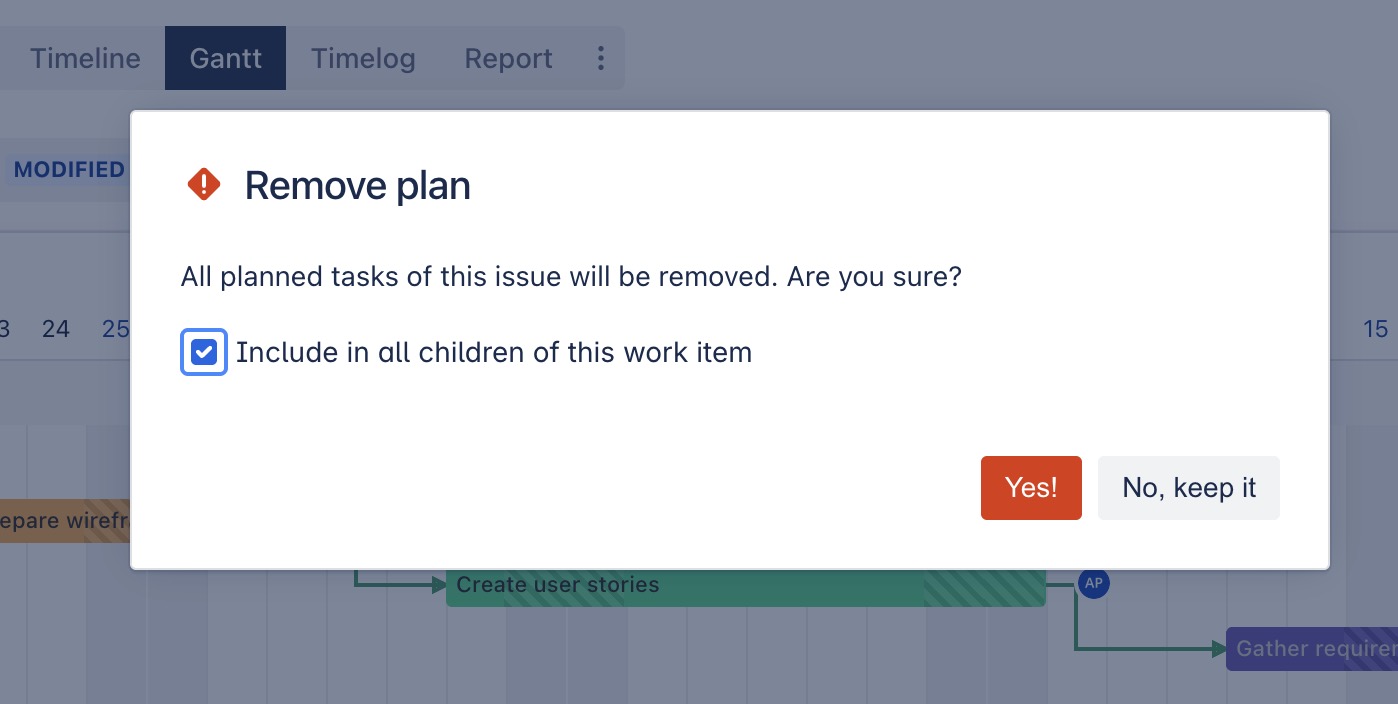Screen dimensions: 1398x704
Task: Click day 15 in the timeline header
Action: 1375,328
